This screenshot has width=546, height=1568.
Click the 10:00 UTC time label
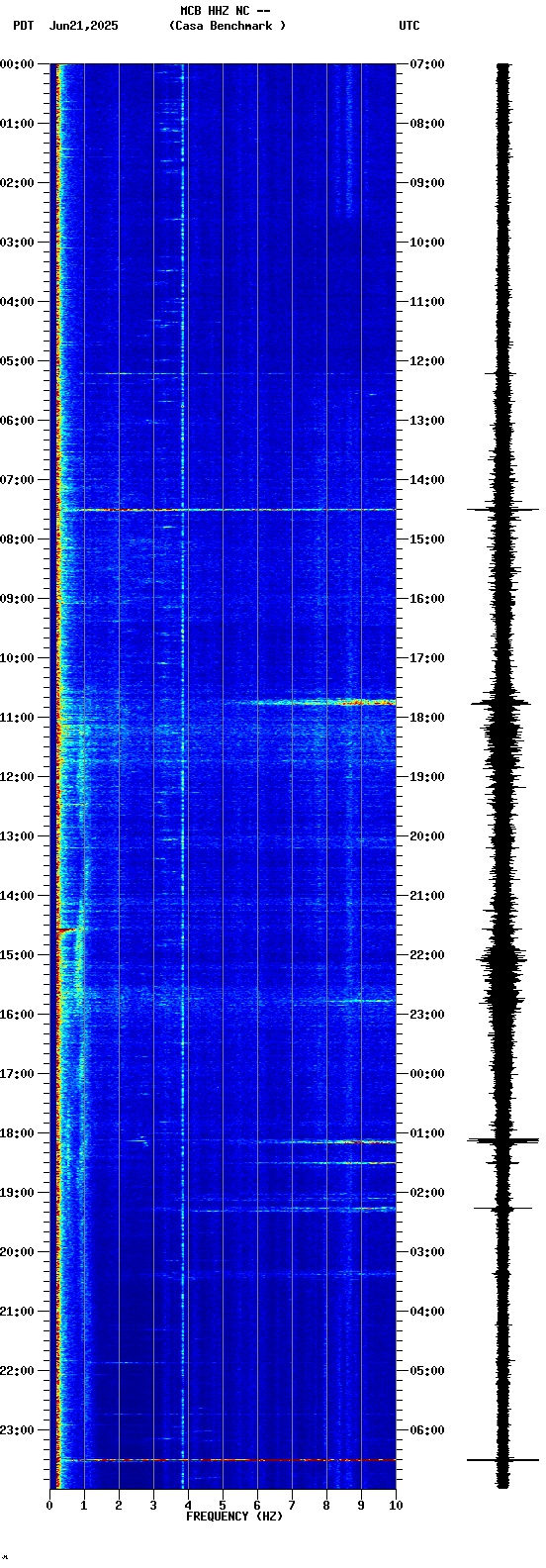coord(427,243)
